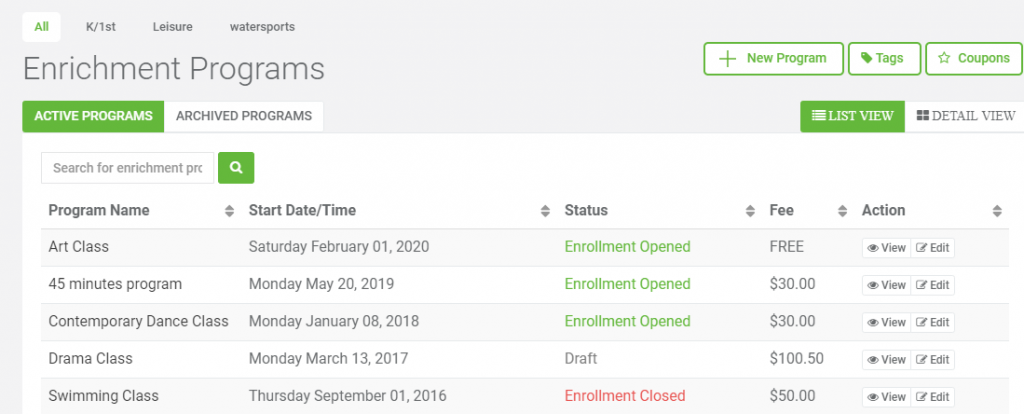Edit the 45 minutes program
Image resolution: width=1024 pixels, height=414 pixels.
point(933,285)
